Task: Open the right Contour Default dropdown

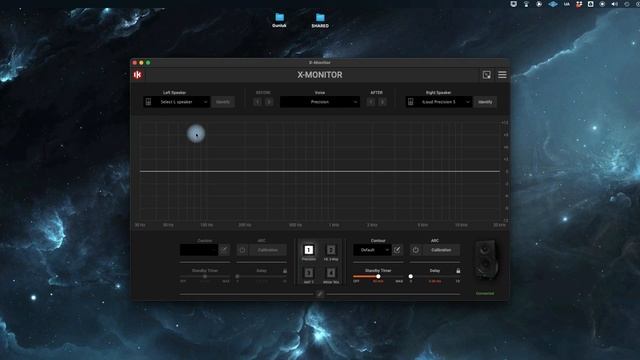Action: (x=372, y=250)
